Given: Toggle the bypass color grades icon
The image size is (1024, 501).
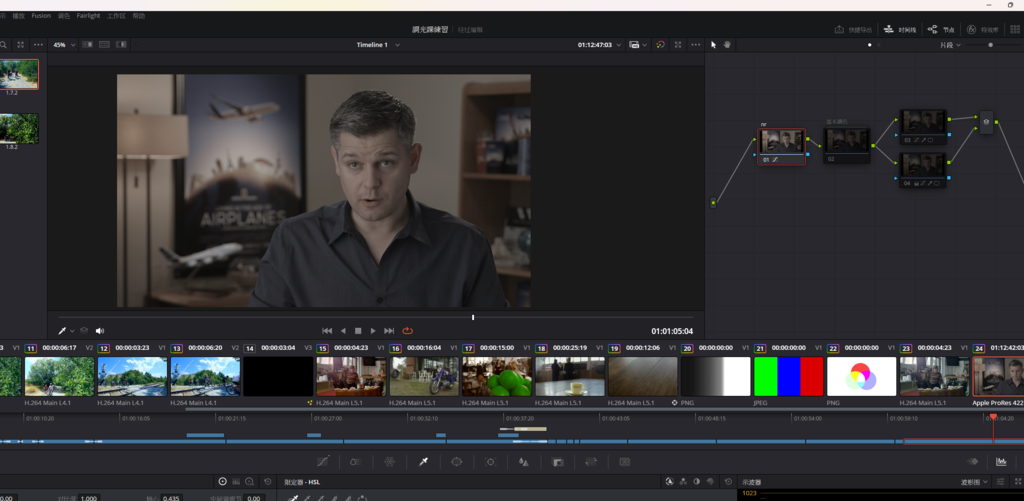Looking at the screenshot, I should [x=660, y=45].
